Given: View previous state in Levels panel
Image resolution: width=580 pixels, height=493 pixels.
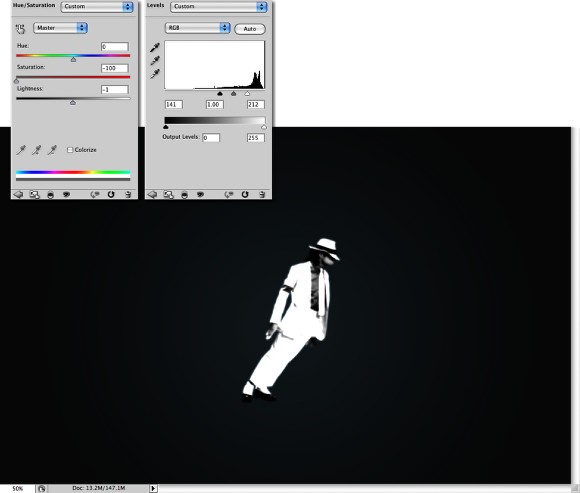Looking at the screenshot, I should pos(229,194).
